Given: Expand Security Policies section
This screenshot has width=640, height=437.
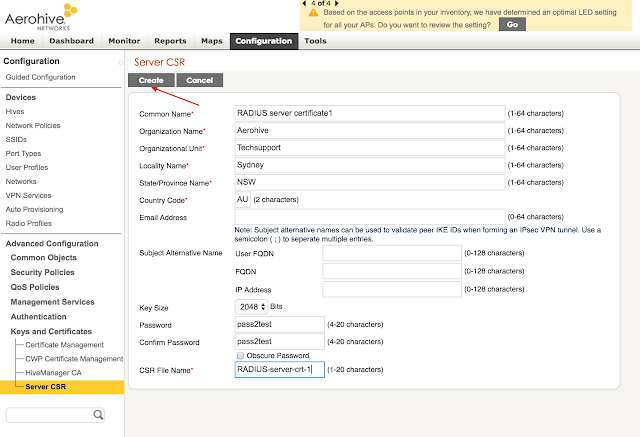Looking at the screenshot, I should coord(42,272).
